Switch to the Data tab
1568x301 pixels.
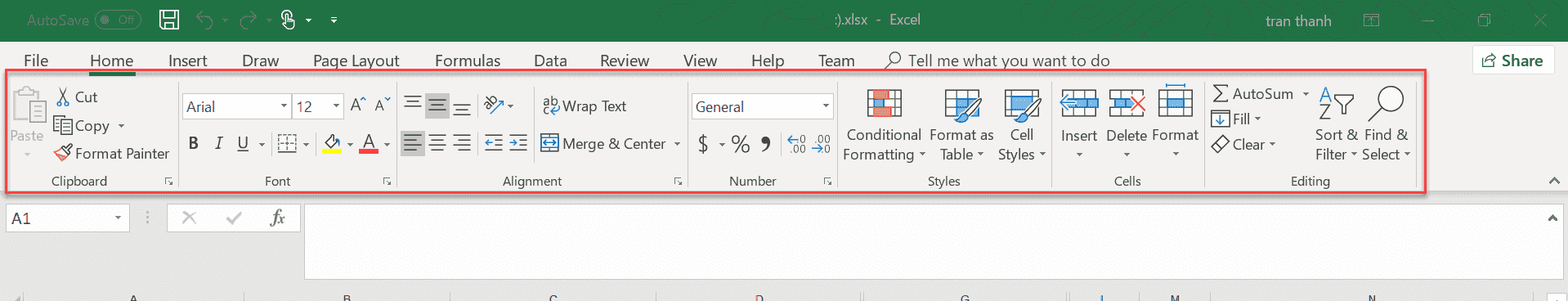coord(550,61)
